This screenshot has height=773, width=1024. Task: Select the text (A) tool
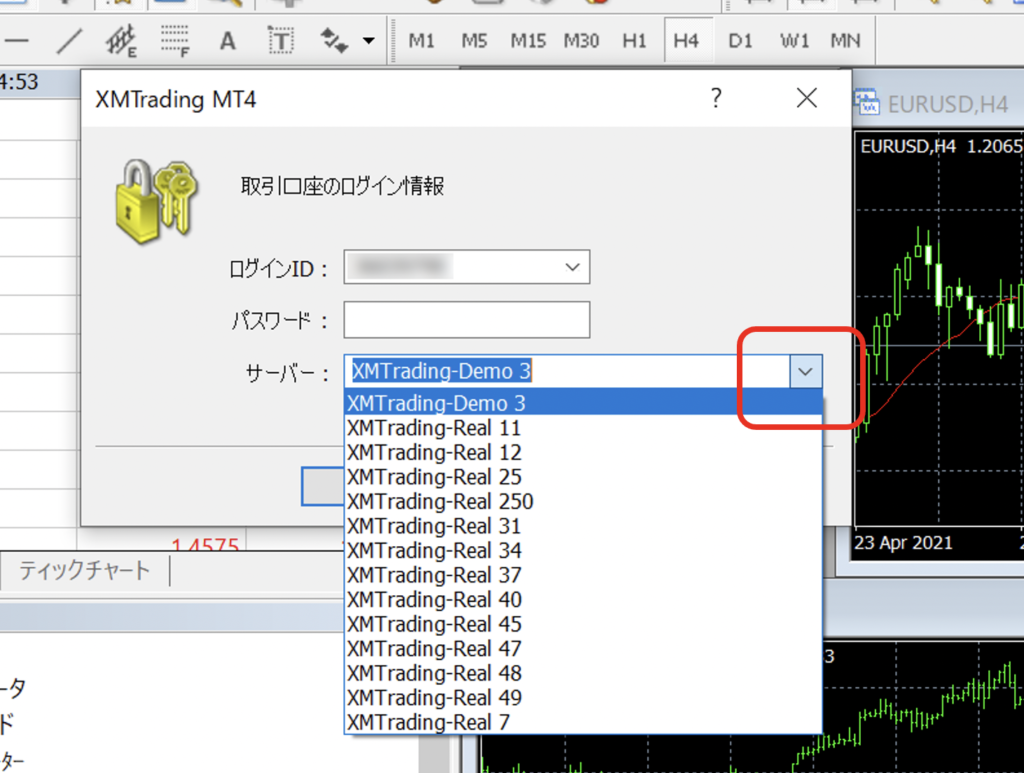(x=227, y=41)
